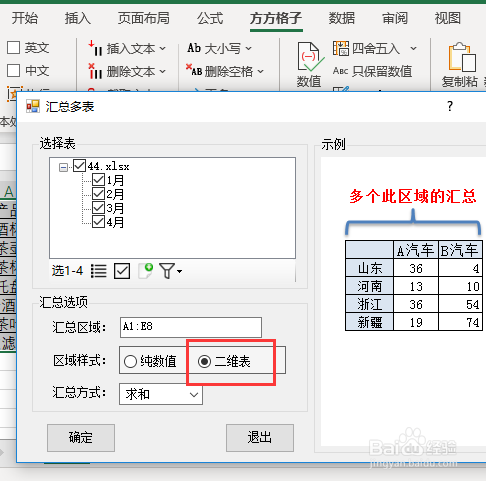This screenshot has width=486, height=481.
Task: Uncheck the 1月 sheet checkbox
Action: coord(98,180)
